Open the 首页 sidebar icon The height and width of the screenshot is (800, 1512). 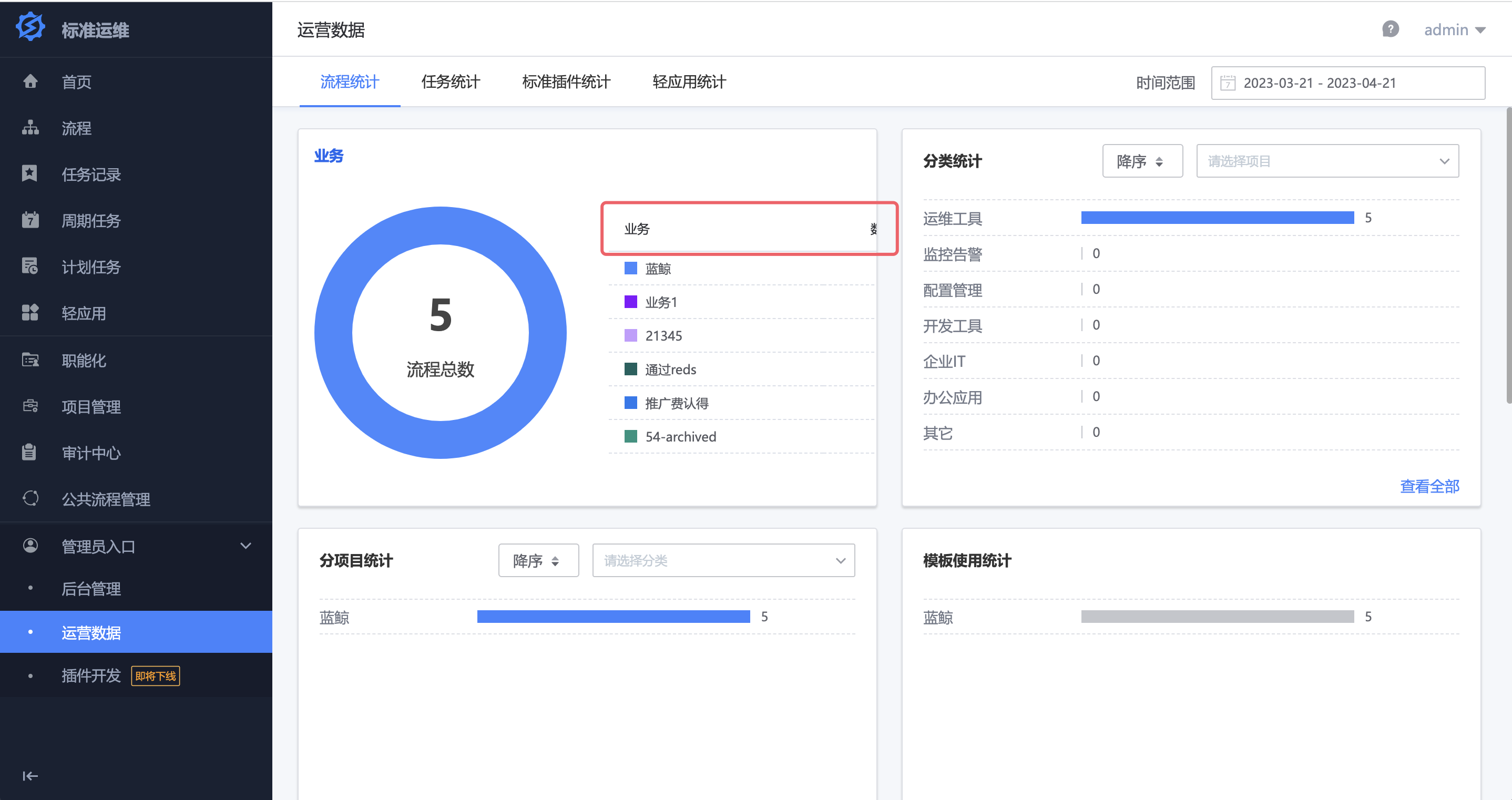tap(30, 81)
